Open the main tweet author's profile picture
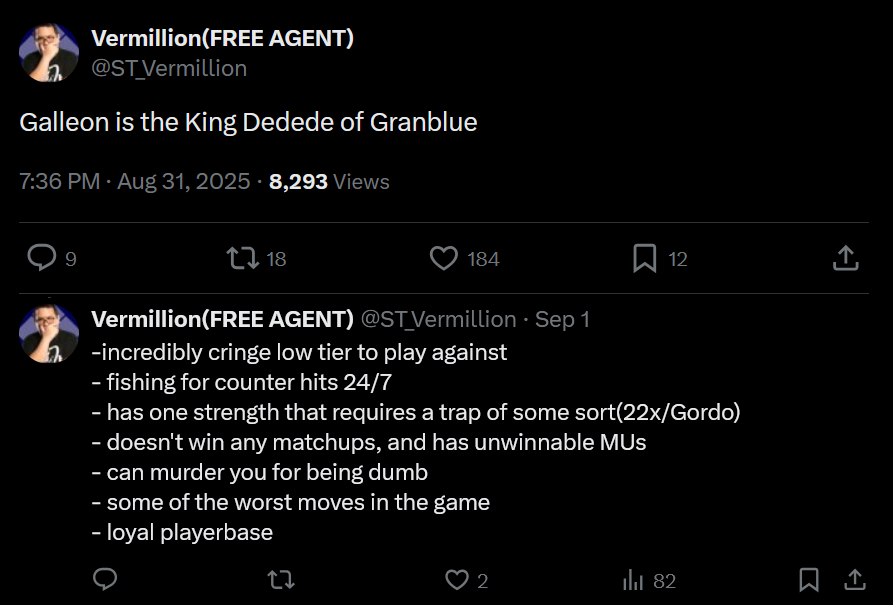 (x=49, y=53)
